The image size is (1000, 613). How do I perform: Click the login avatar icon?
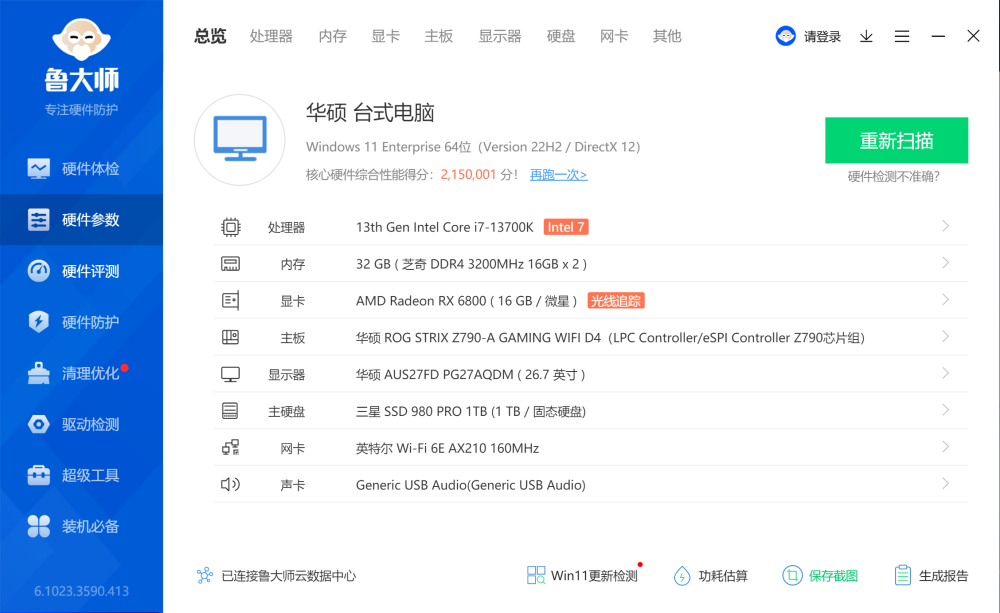coord(786,36)
